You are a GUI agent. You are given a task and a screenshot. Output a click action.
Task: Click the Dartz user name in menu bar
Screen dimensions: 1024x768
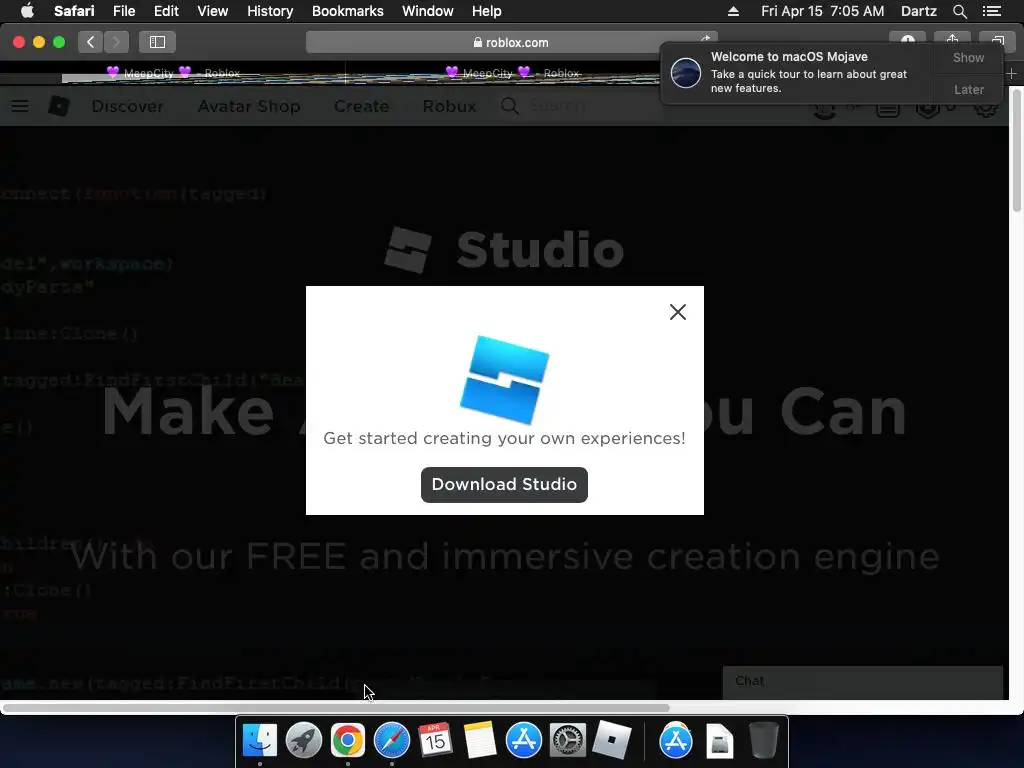tap(918, 11)
